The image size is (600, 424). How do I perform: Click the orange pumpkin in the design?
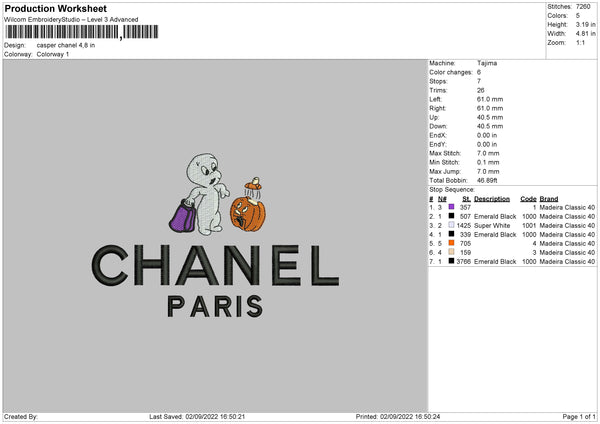248,215
